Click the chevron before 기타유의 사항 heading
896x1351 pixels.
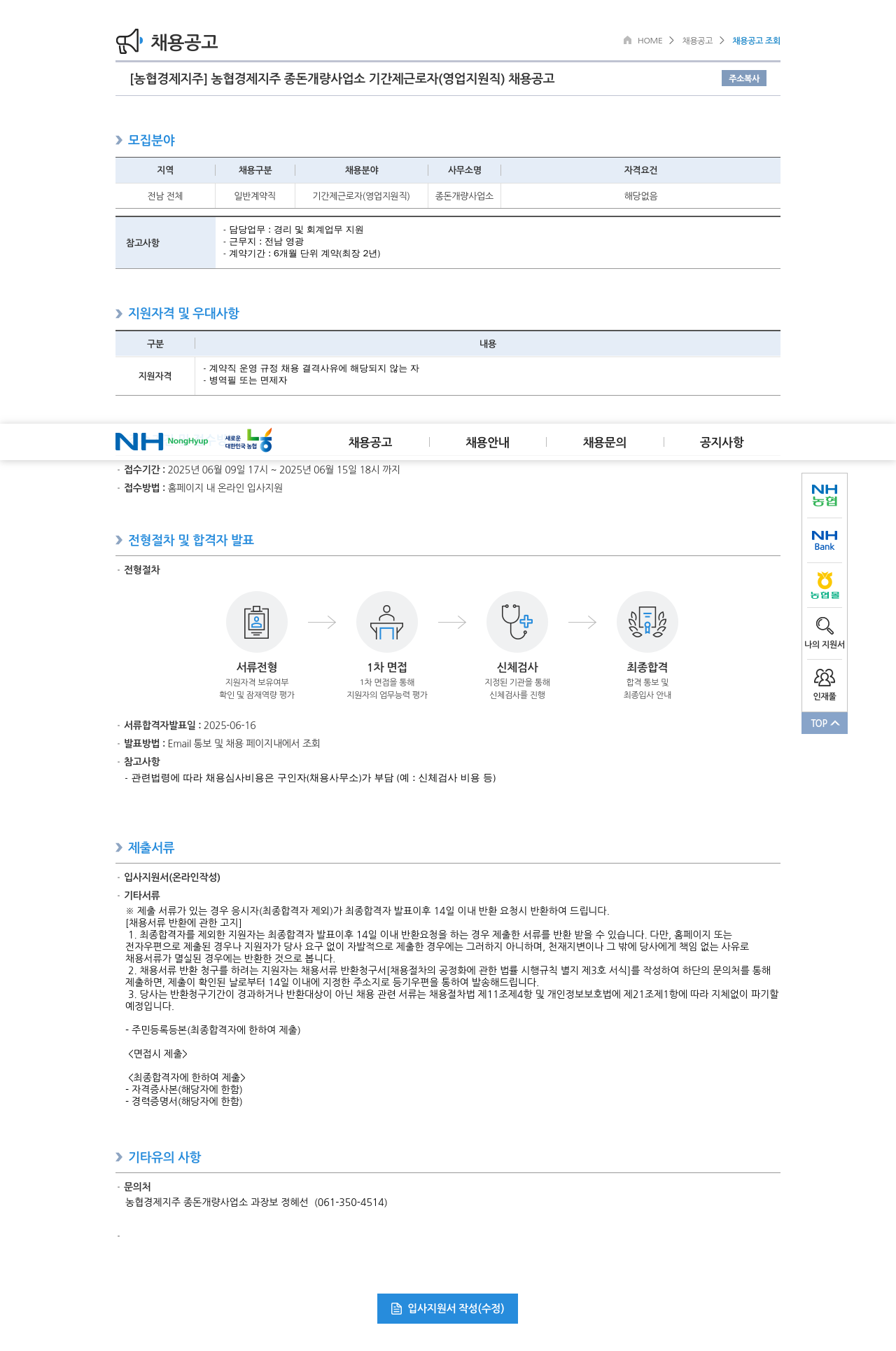(x=119, y=1157)
